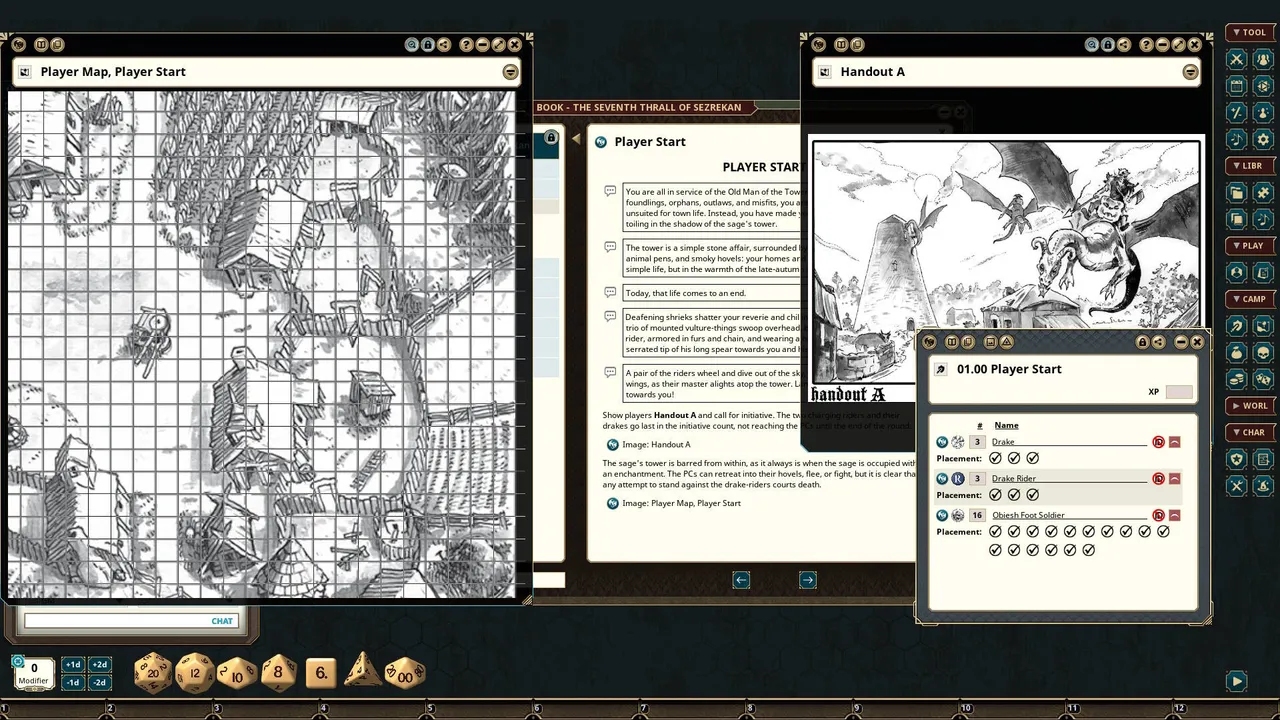Click the zoom-to-fit icon in Player Map window
This screenshot has width=1280, height=720.
412,45
